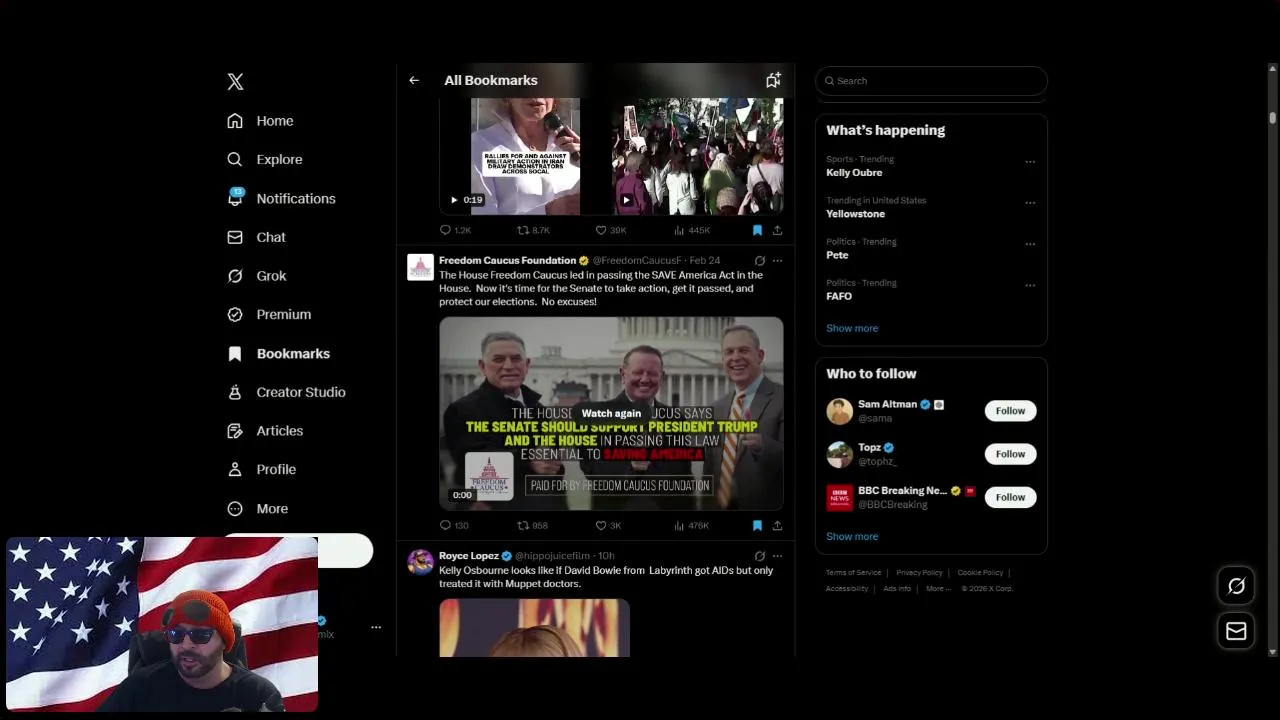
Task: Play the 0:19 video in top post
Action: 454,200
